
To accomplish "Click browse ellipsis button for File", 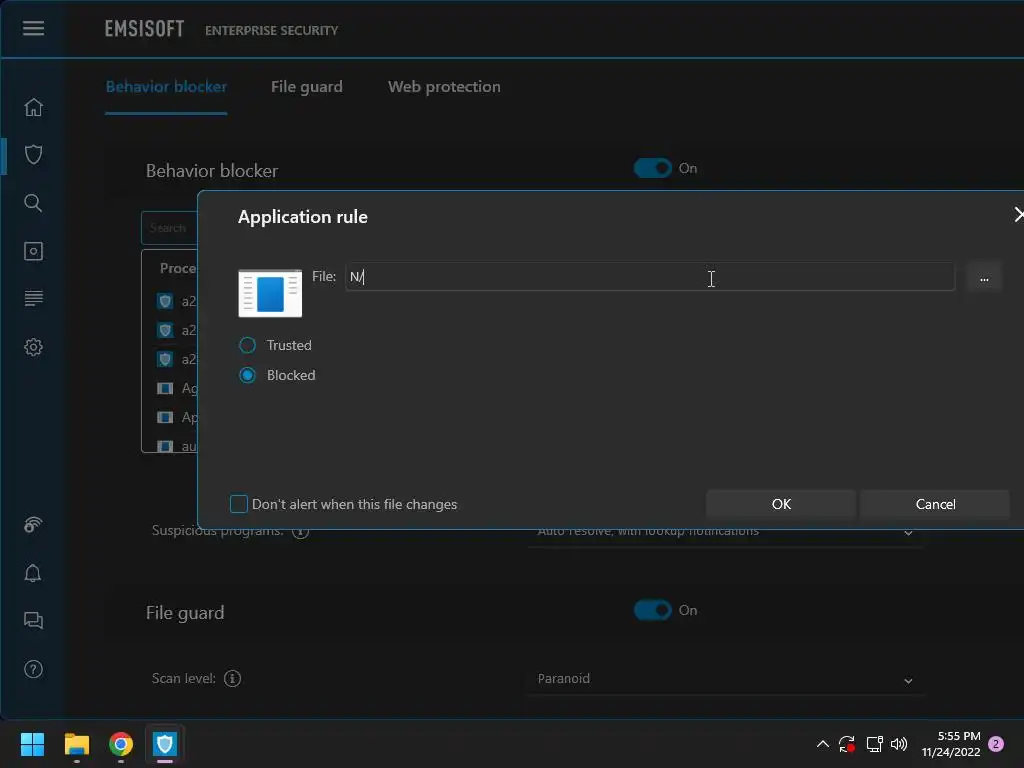I will [984, 278].
